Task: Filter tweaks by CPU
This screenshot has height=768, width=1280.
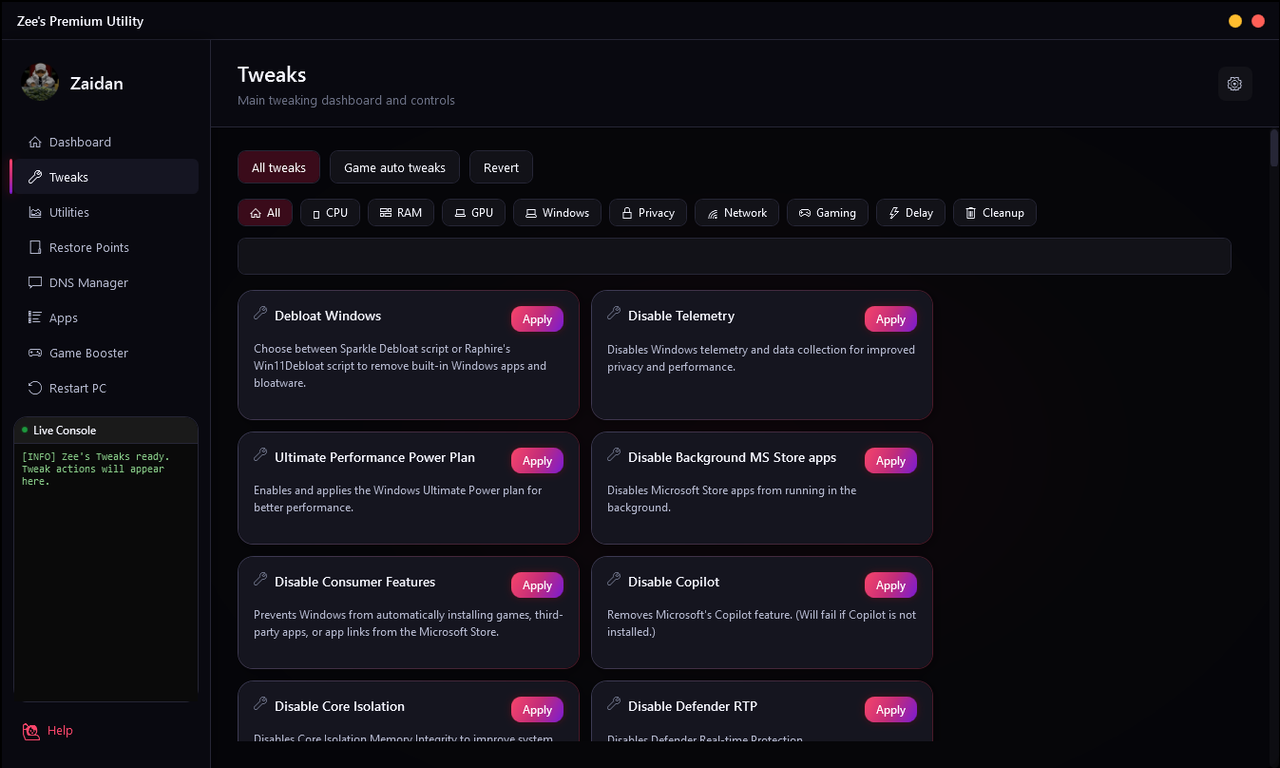Action: pyautogui.click(x=330, y=212)
